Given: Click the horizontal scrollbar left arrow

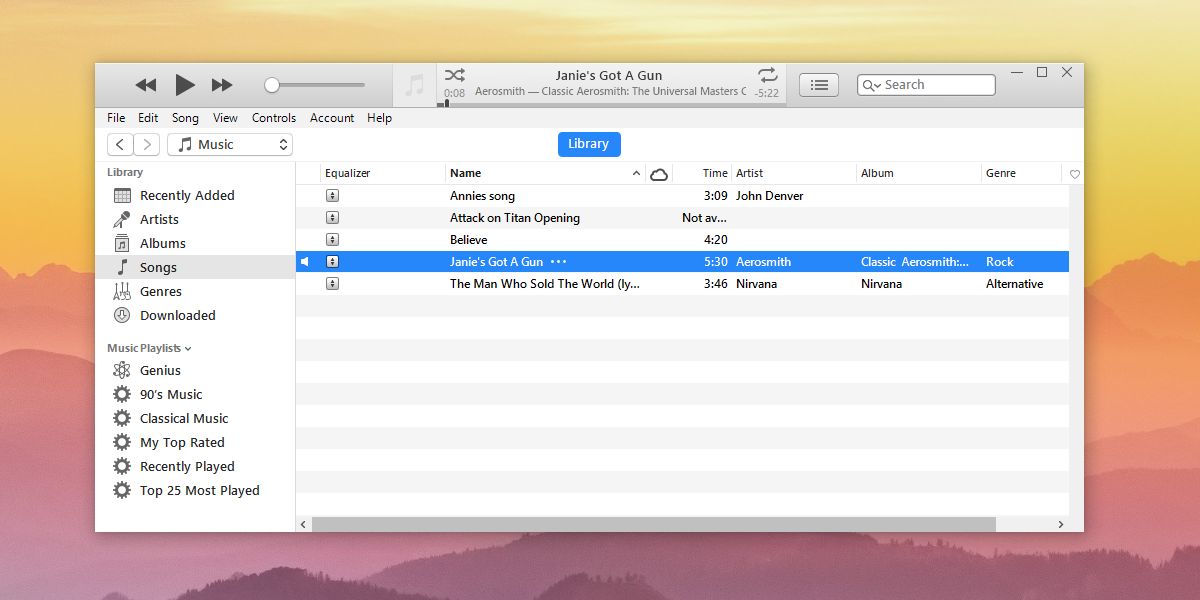Looking at the screenshot, I should (x=304, y=524).
